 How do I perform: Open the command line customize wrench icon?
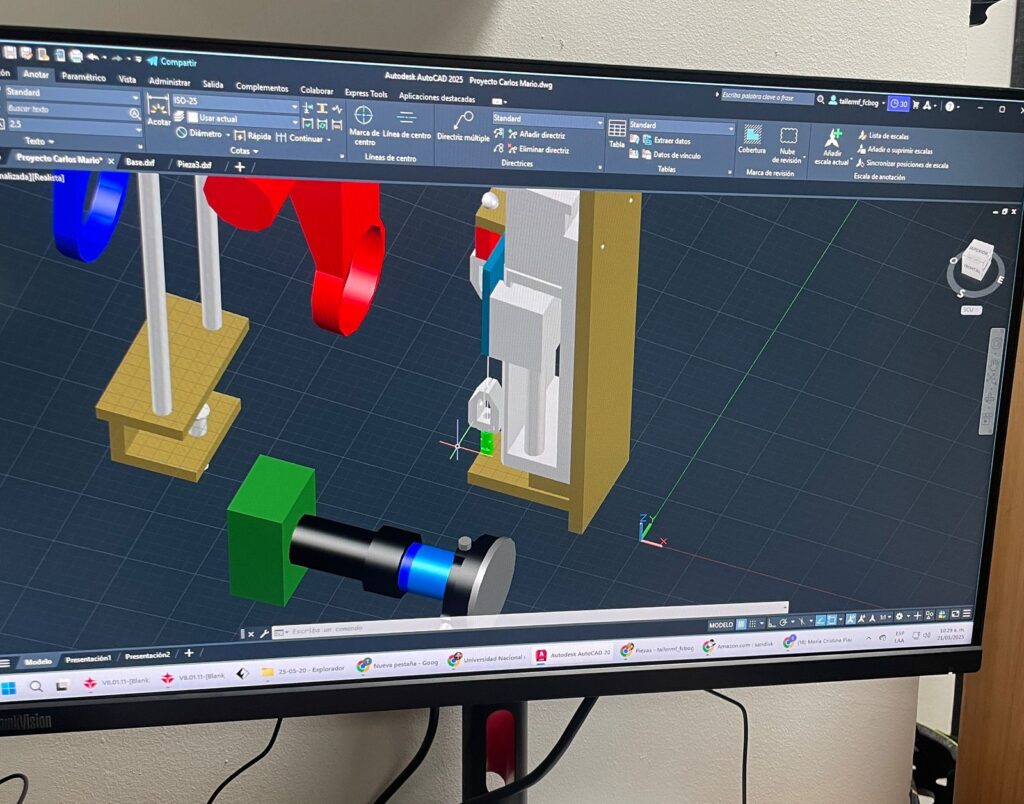(264, 633)
